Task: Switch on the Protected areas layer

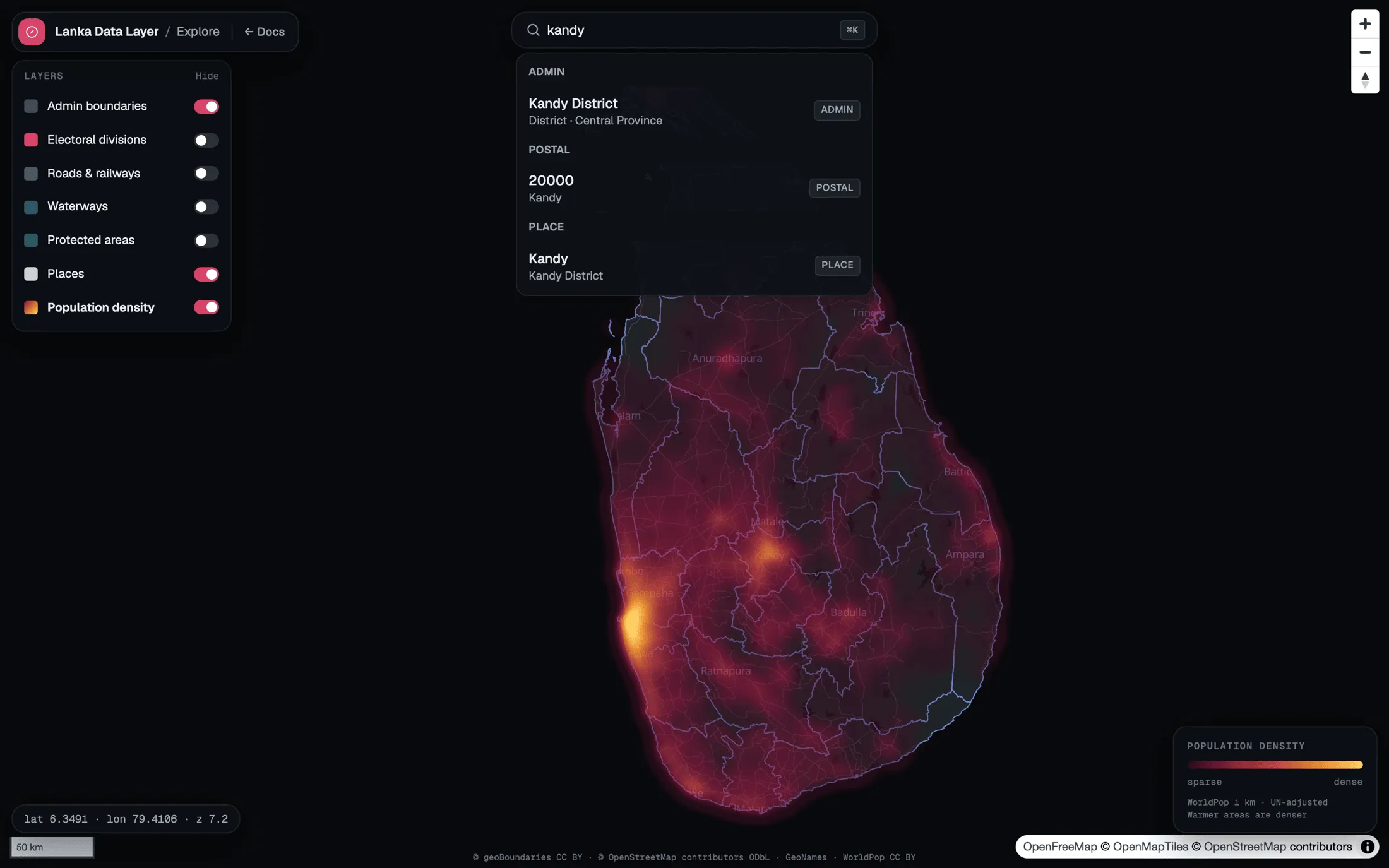Action: tap(206, 240)
